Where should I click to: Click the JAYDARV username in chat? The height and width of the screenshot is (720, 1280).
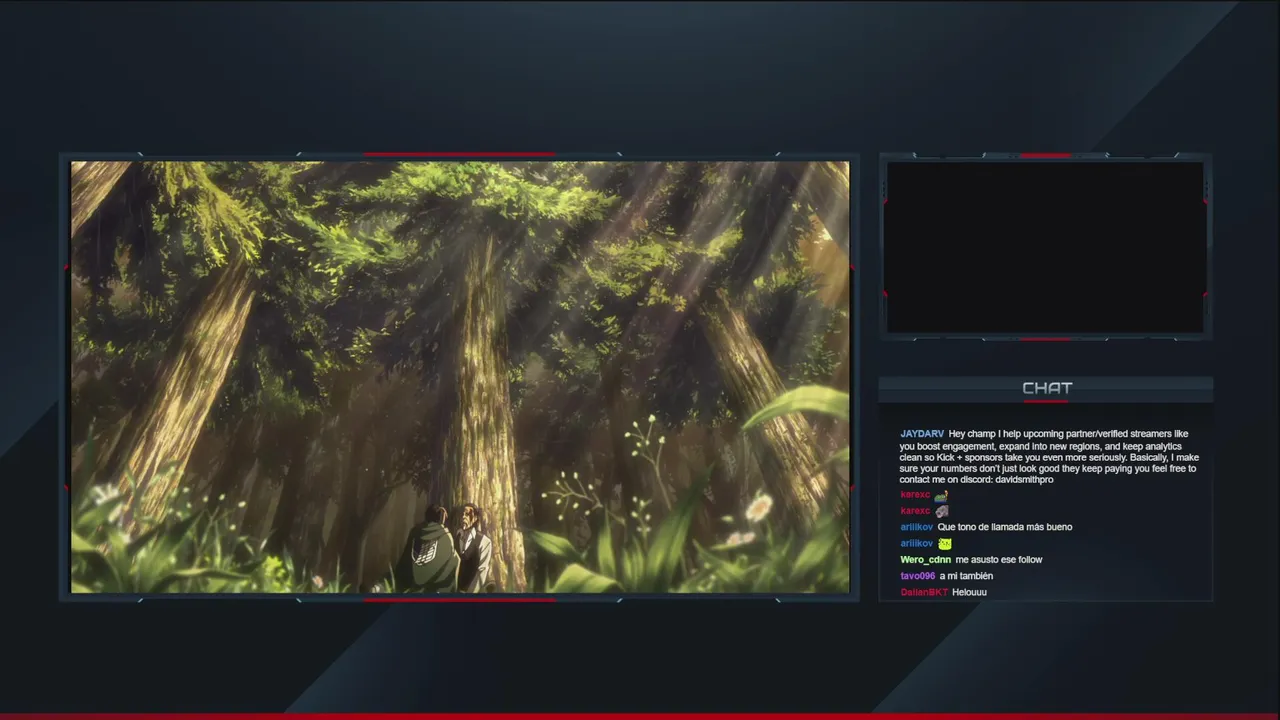tap(922, 434)
